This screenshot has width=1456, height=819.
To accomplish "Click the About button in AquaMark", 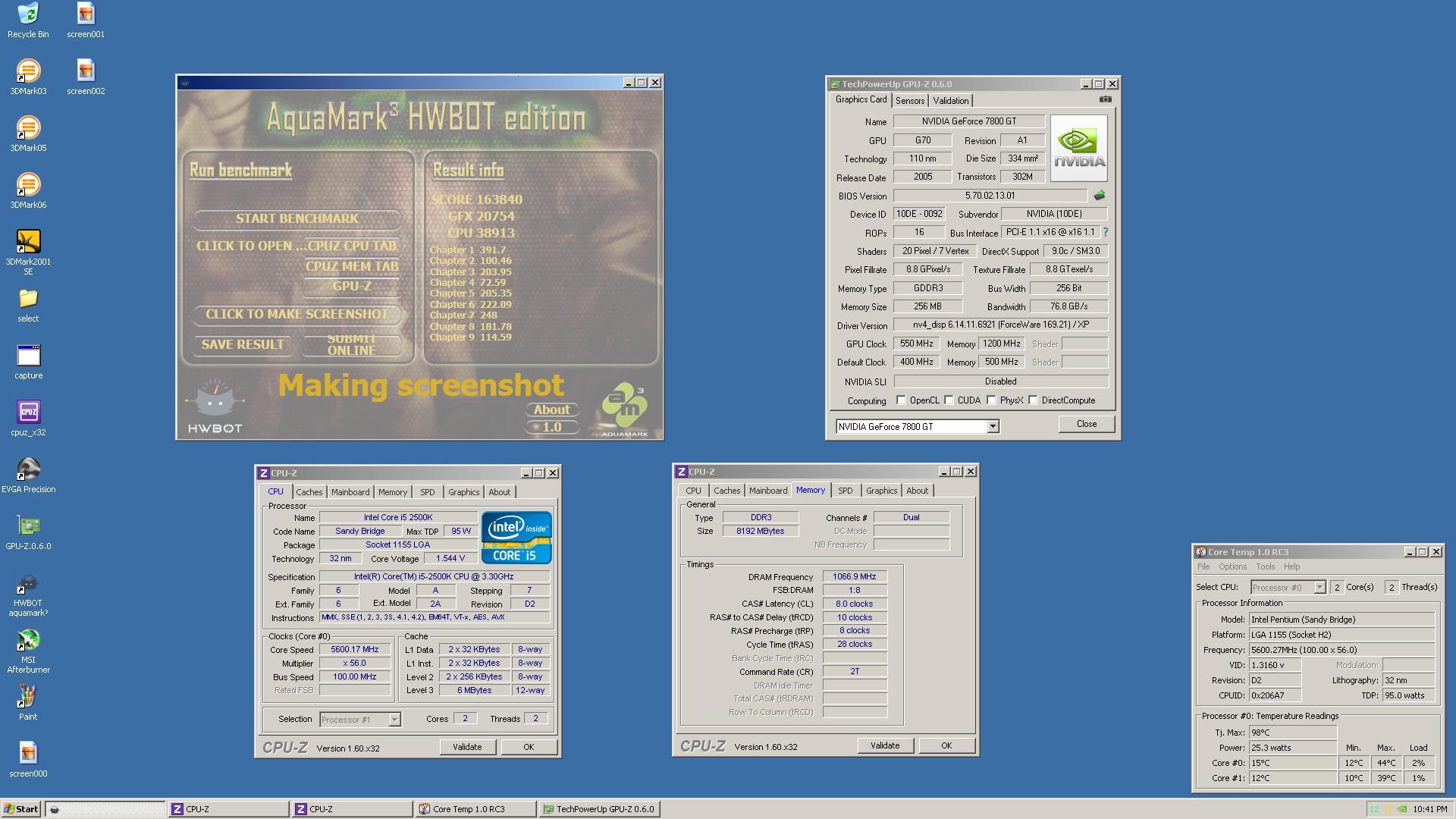I will point(551,409).
